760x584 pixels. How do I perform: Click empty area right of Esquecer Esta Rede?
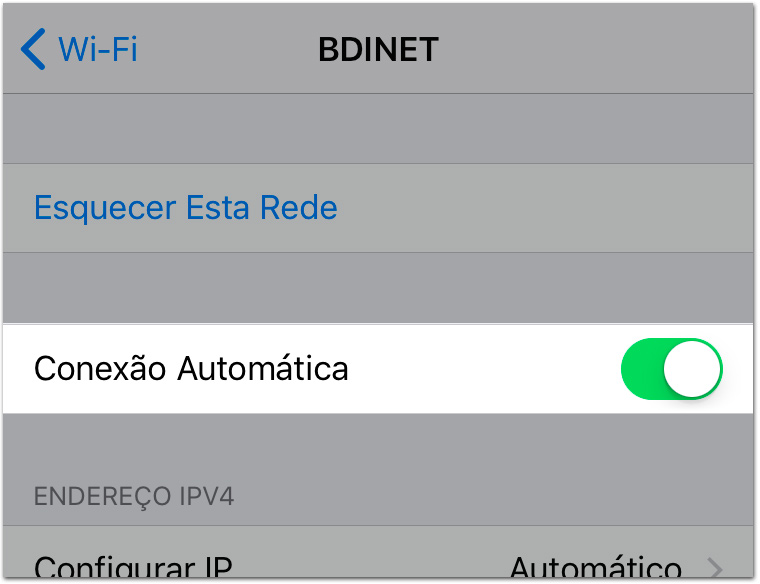[x=545, y=208]
